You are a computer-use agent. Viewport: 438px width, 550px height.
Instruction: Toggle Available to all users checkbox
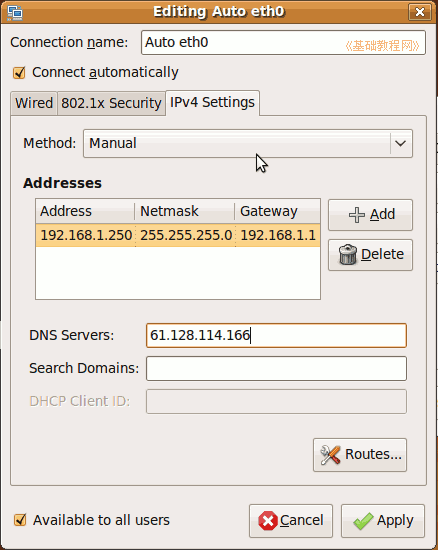point(20,520)
